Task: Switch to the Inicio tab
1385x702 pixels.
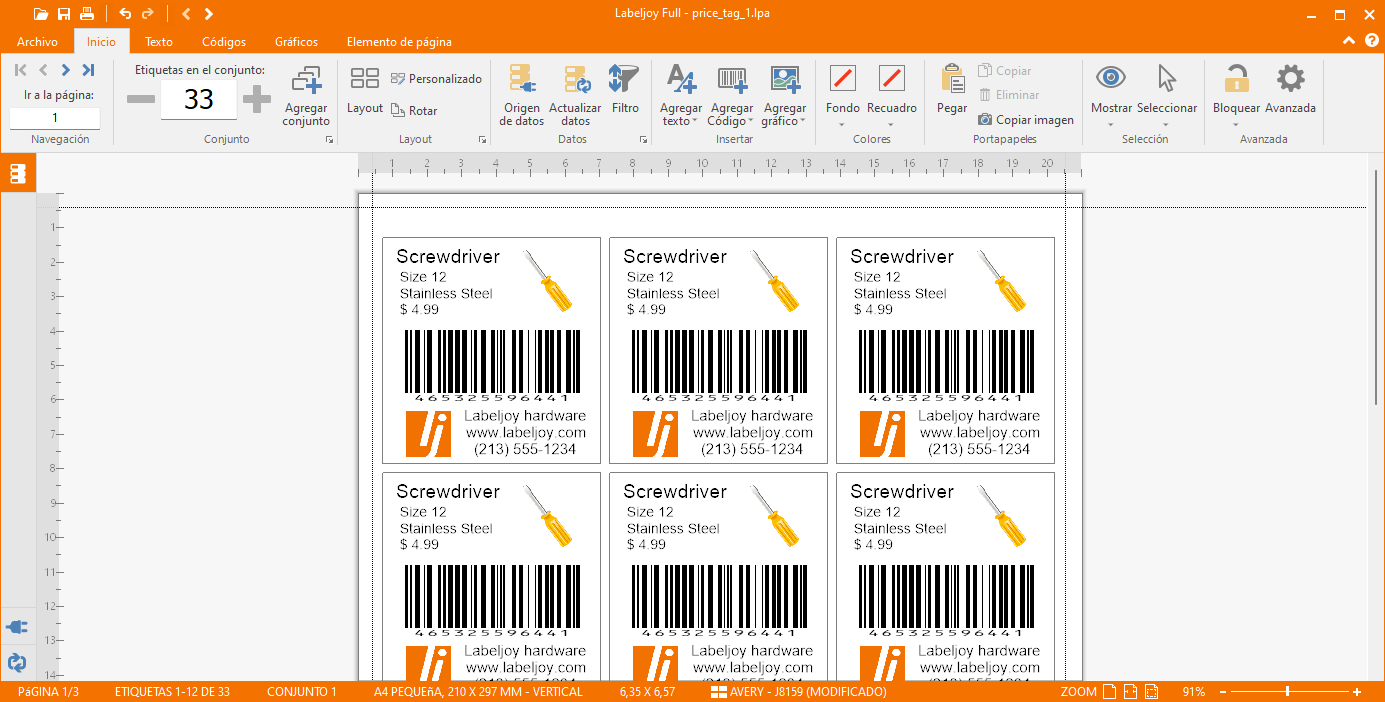Action: point(101,42)
